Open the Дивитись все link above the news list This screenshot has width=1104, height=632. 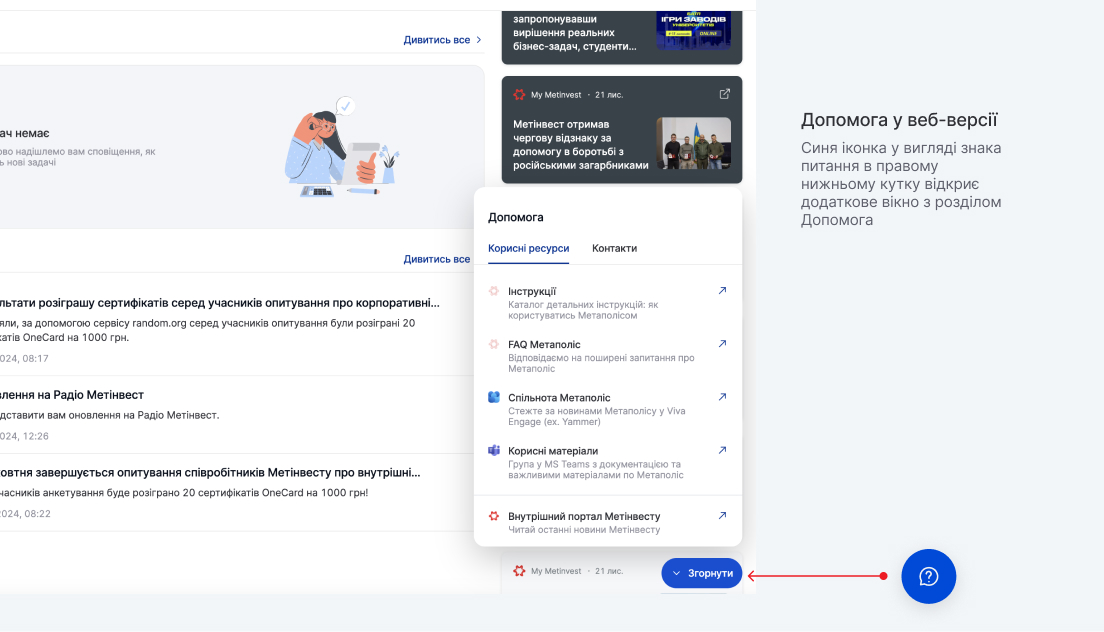click(x=437, y=259)
